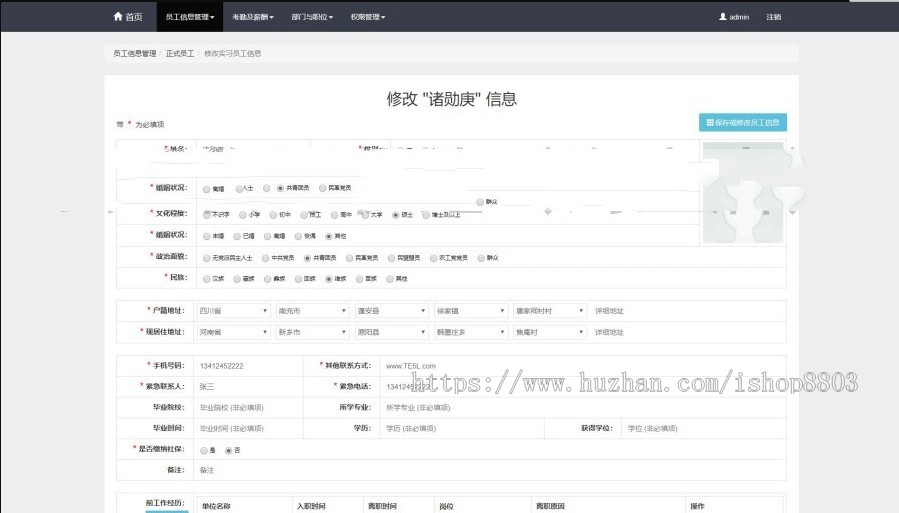
Task: Open 现居住地址 city dropdown showing 新乡市
Action: (312, 332)
